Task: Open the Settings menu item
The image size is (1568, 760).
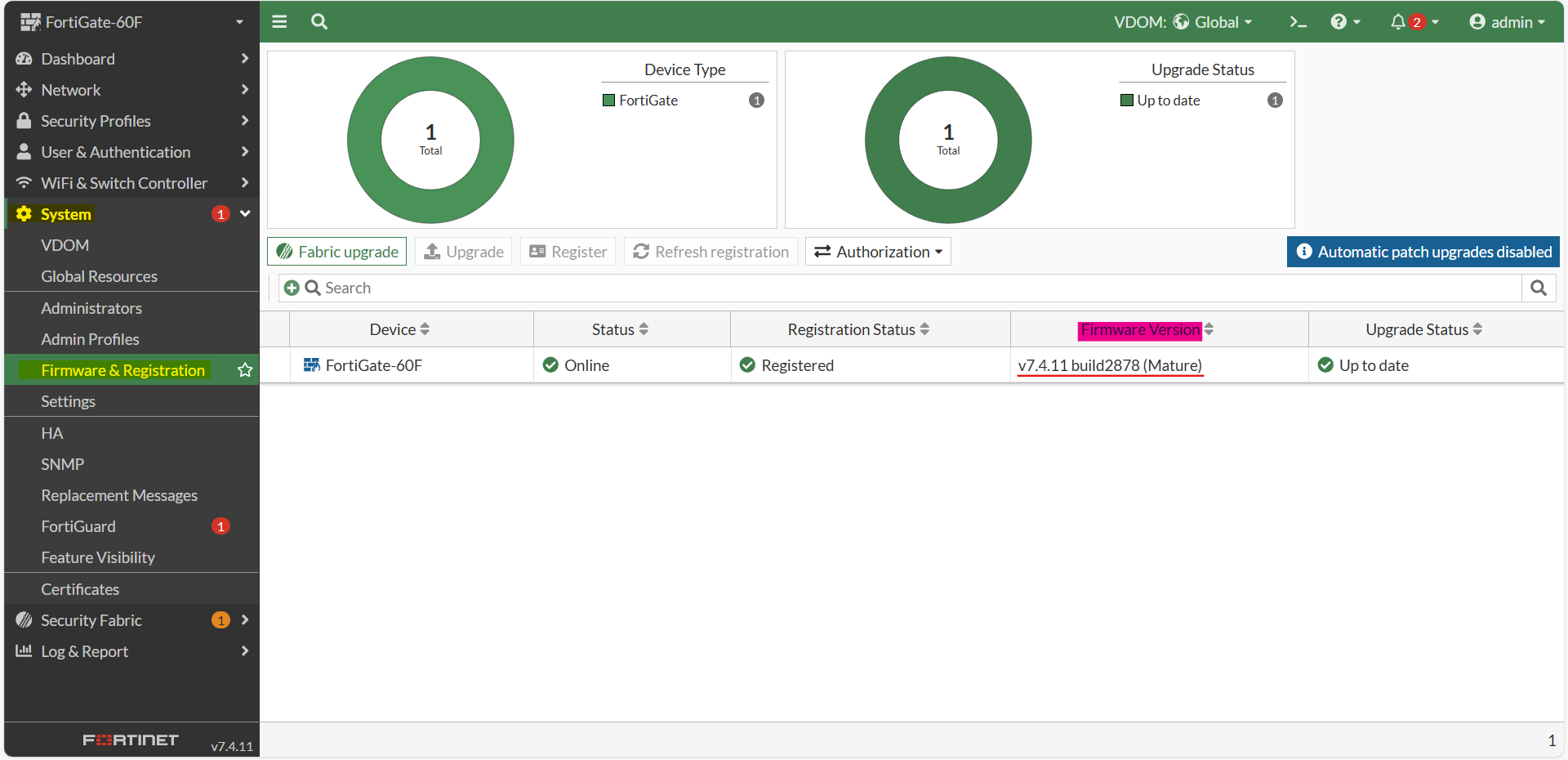Action: pos(131,401)
